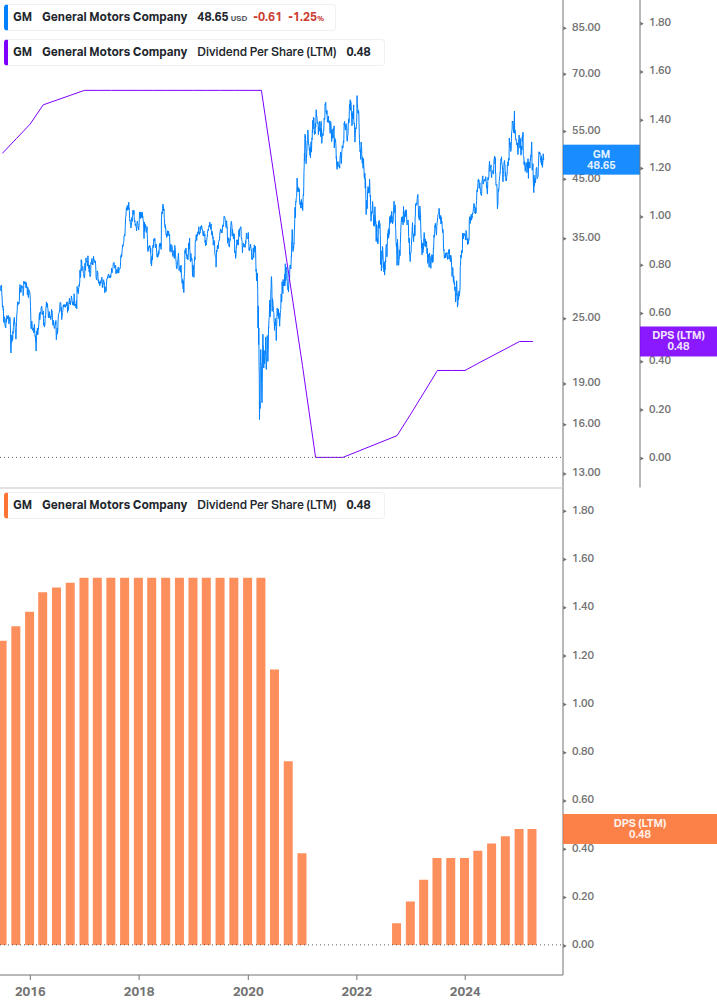Click the blue GM 48.65 price label
The width and height of the screenshot is (717, 1005).
click(x=601, y=160)
